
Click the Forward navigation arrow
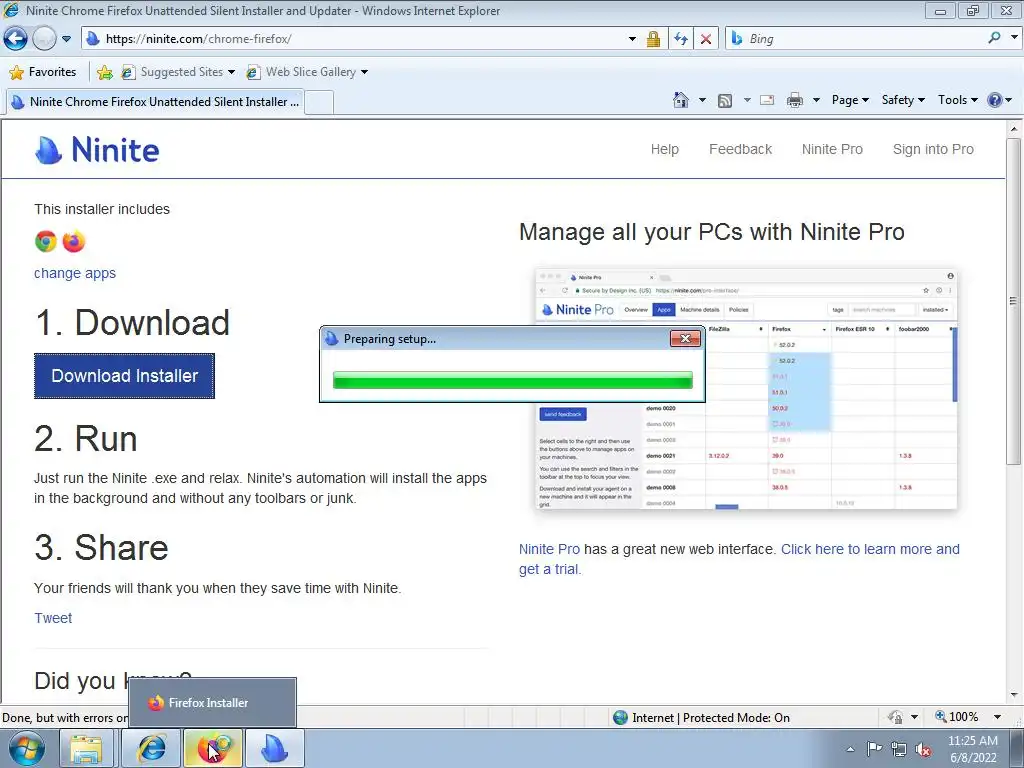click(x=44, y=39)
